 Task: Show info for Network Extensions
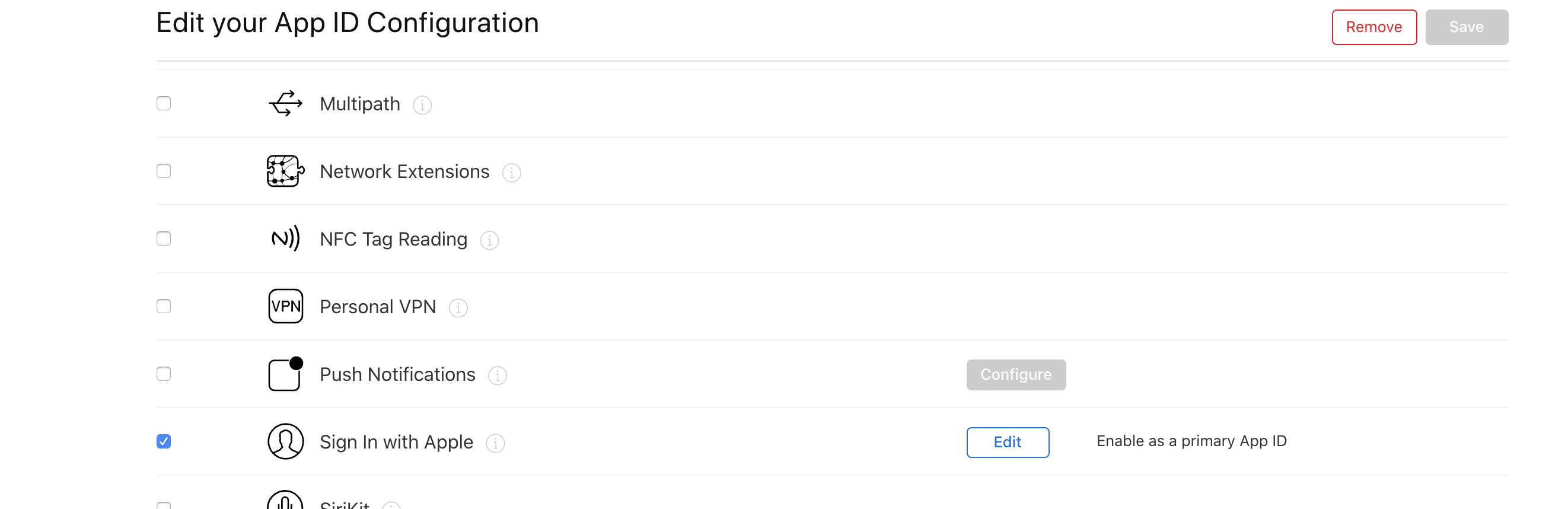(x=511, y=173)
